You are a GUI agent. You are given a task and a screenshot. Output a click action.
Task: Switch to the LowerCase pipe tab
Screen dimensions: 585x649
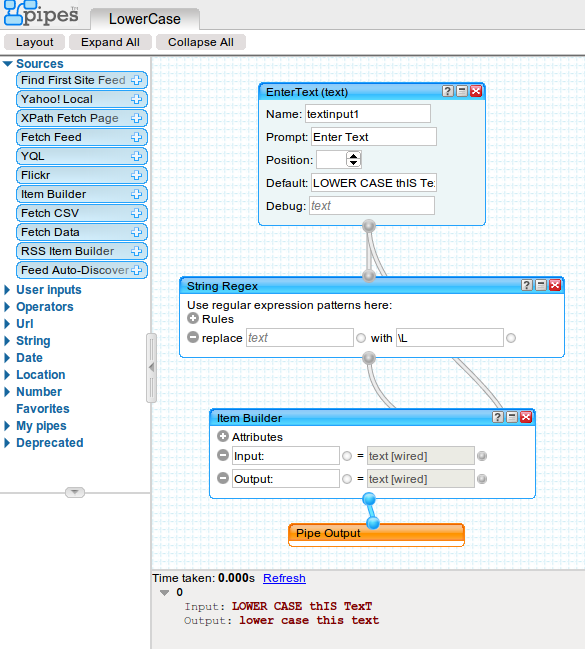[144, 19]
